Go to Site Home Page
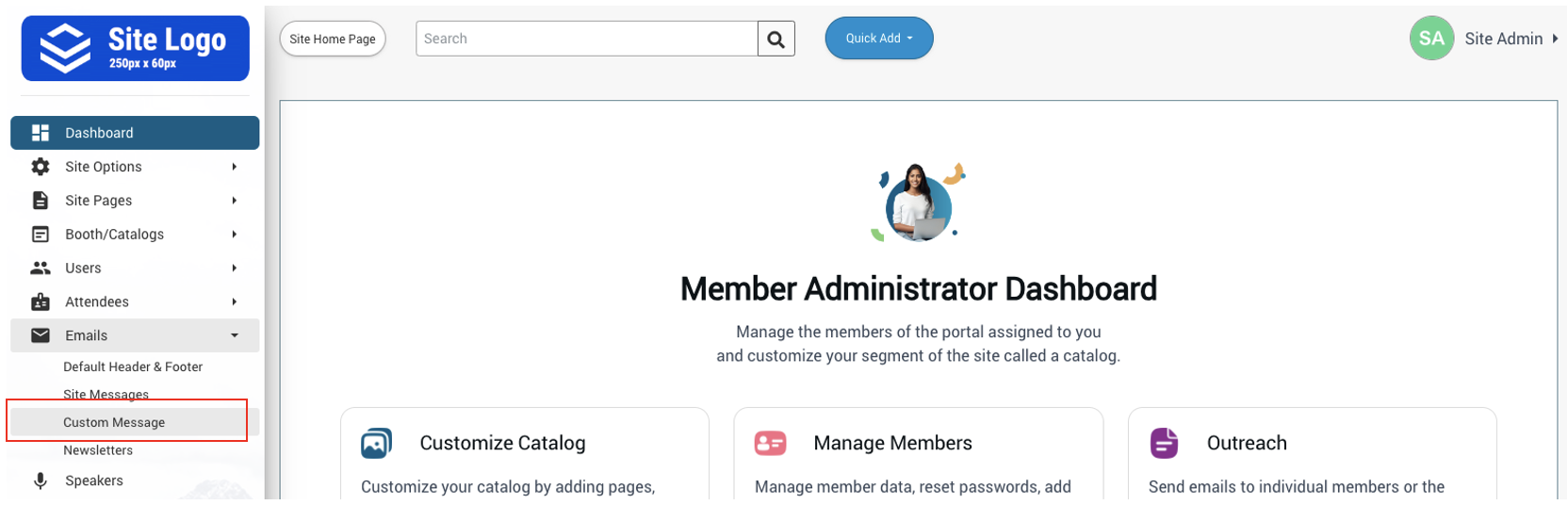Viewport: 1568px width, 505px height. click(333, 39)
